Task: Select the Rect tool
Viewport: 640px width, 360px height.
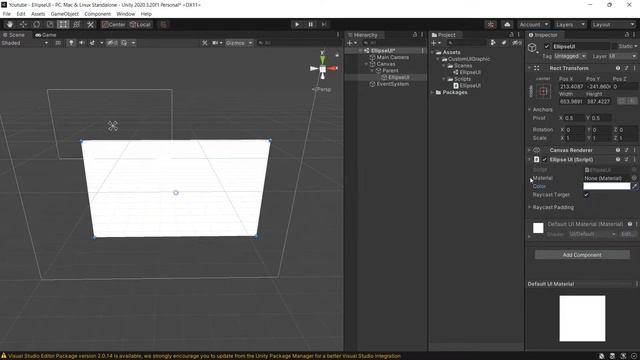Action: point(63,24)
